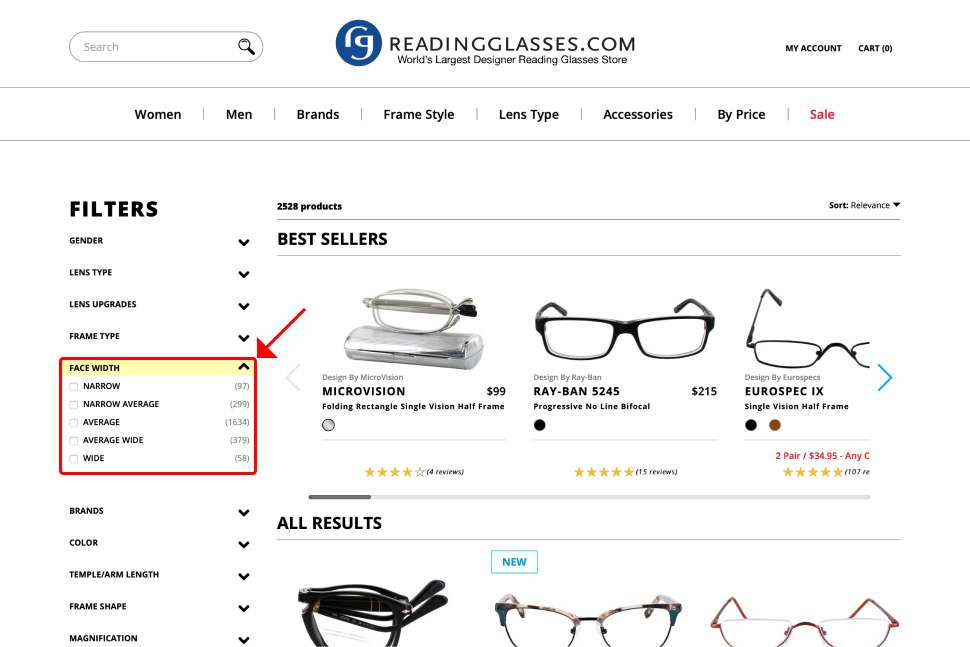Select brown color swatch for Eurospec IX

coord(775,425)
